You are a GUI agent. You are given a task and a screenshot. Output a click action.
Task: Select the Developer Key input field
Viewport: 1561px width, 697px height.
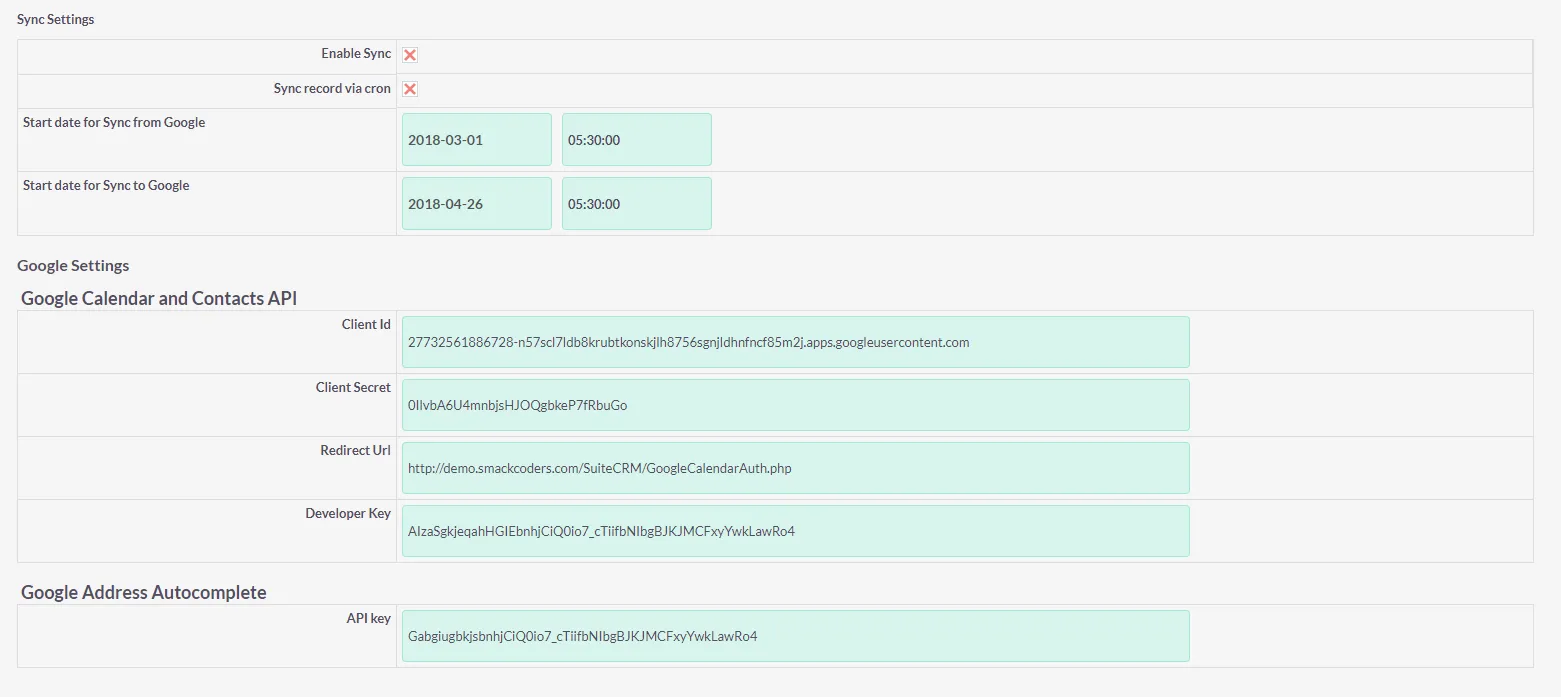point(795,531)
